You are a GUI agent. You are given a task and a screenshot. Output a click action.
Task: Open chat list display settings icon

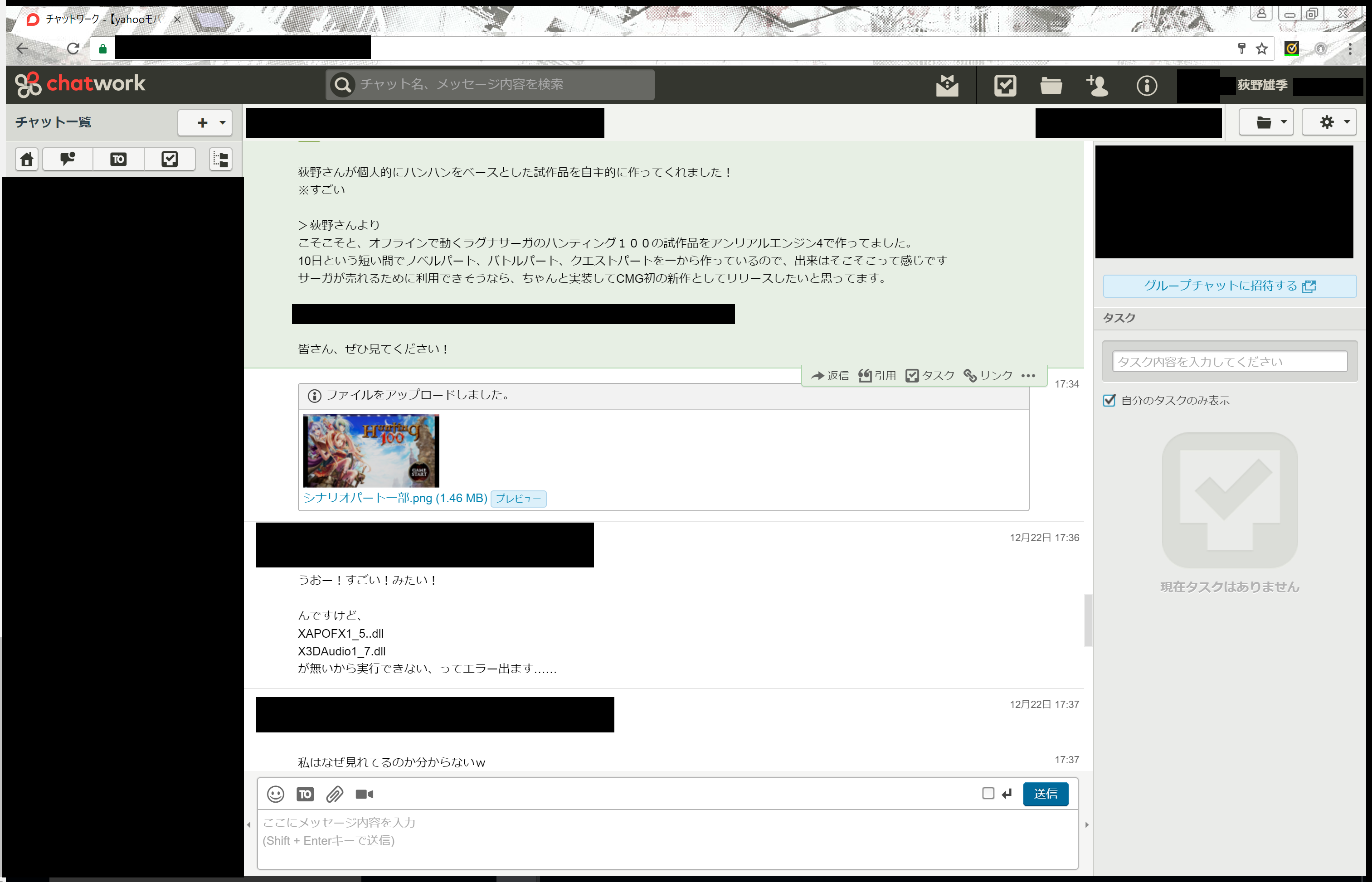click(220, 159)
